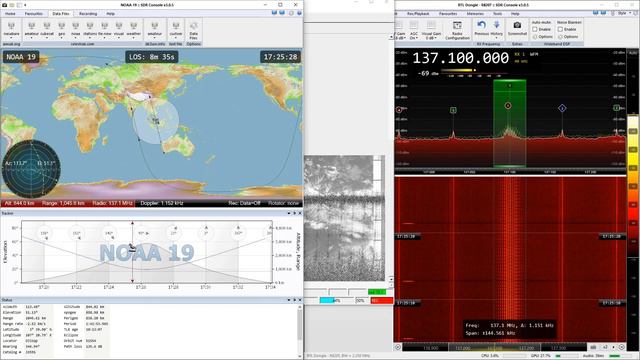Expand the newbies dropdown arrow

click(11, 38)
